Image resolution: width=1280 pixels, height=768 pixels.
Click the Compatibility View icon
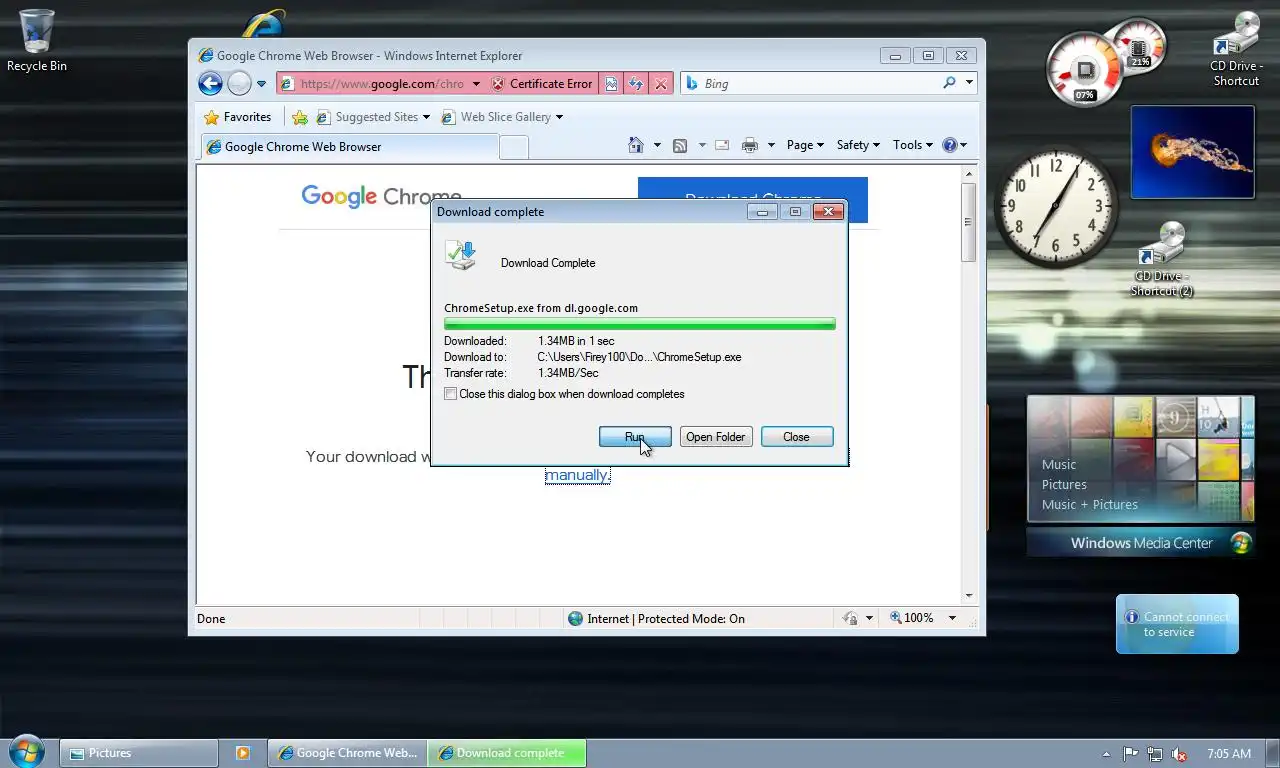click(611, 84)
